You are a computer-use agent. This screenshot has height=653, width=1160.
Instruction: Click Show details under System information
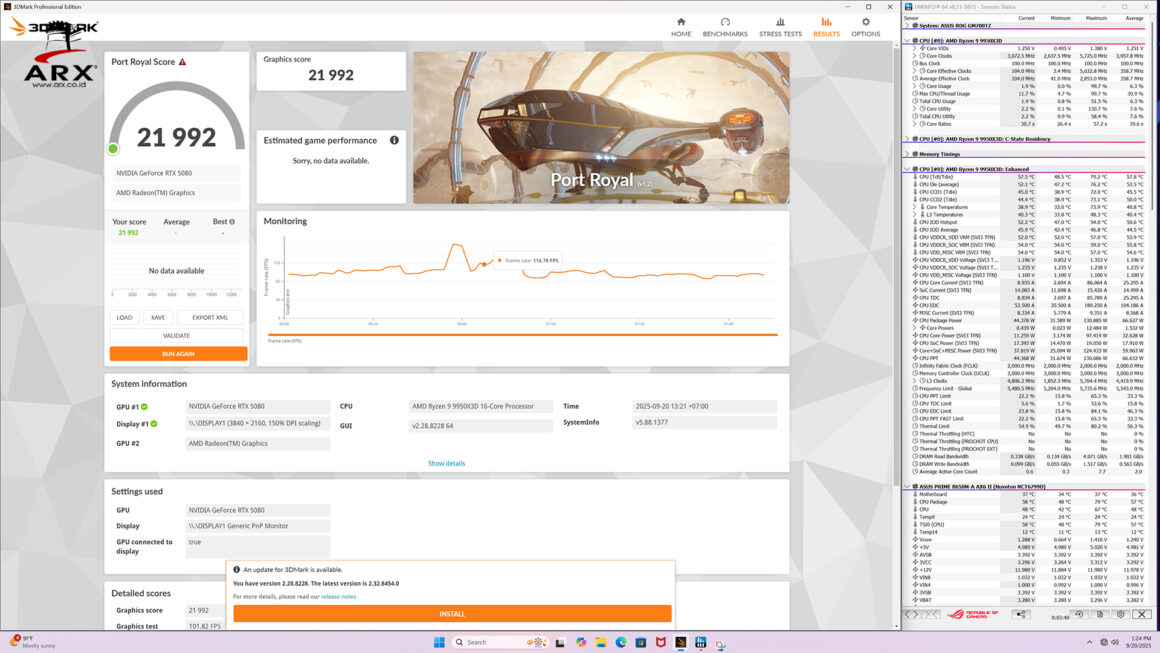point(446,463)
